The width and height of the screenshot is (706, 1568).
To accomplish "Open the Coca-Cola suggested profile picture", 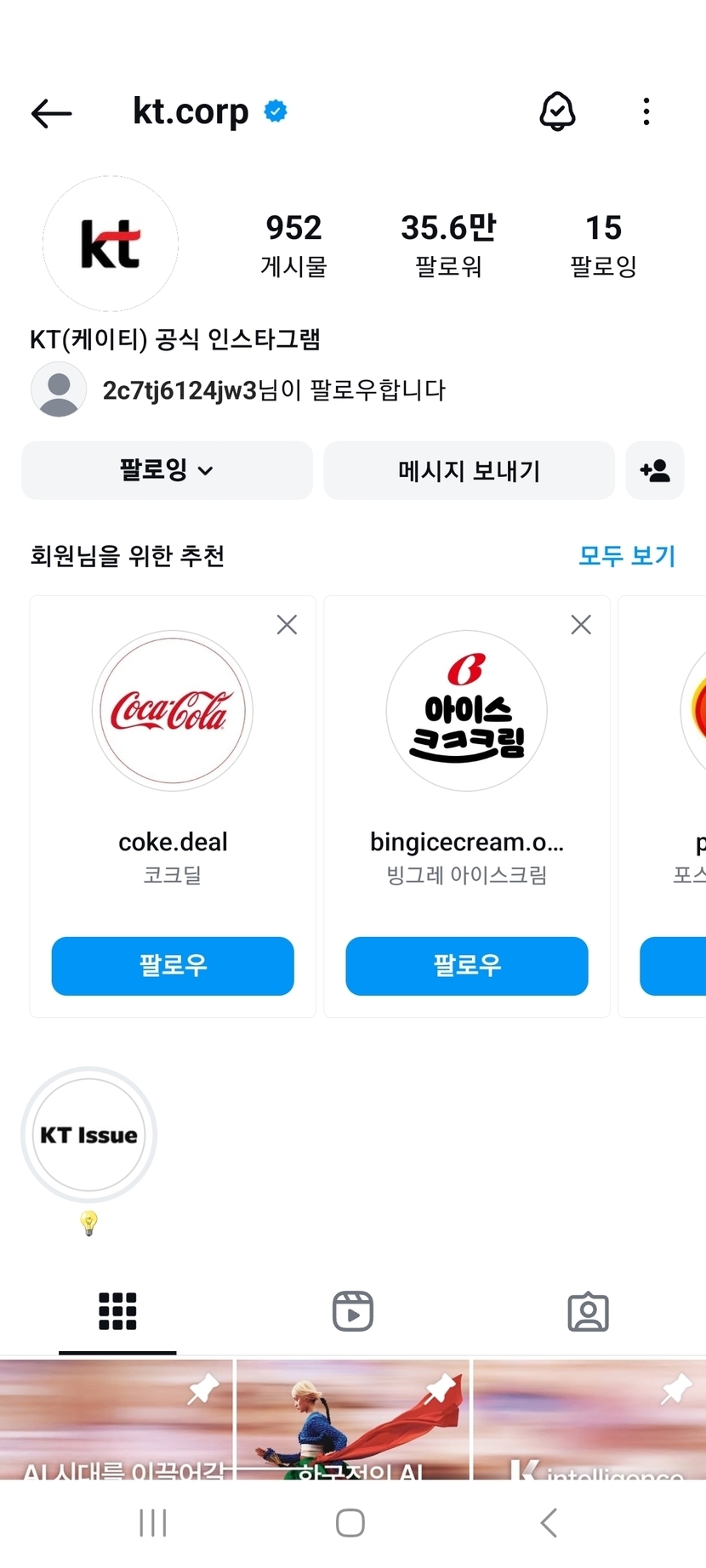I will (x=173, y=711).
